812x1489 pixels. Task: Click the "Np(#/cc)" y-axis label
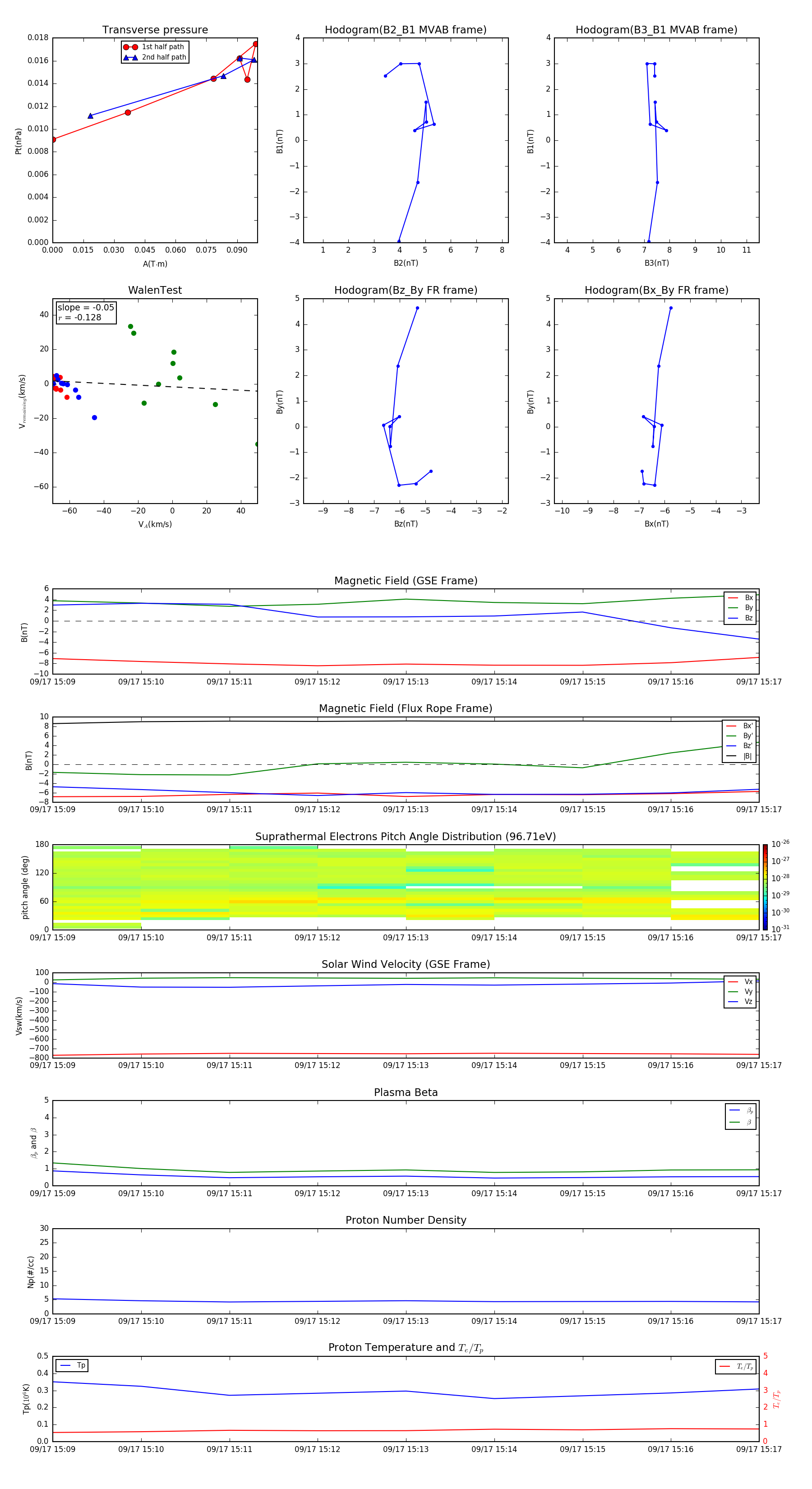(31, 1272)
